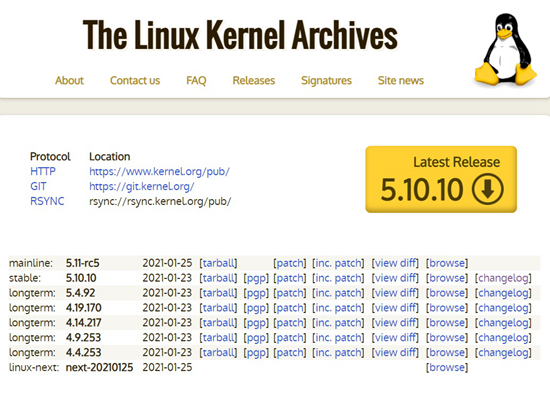Open changelog for stable 5.10.10
The height and width of the screenshot is (395, 550).
503,278
